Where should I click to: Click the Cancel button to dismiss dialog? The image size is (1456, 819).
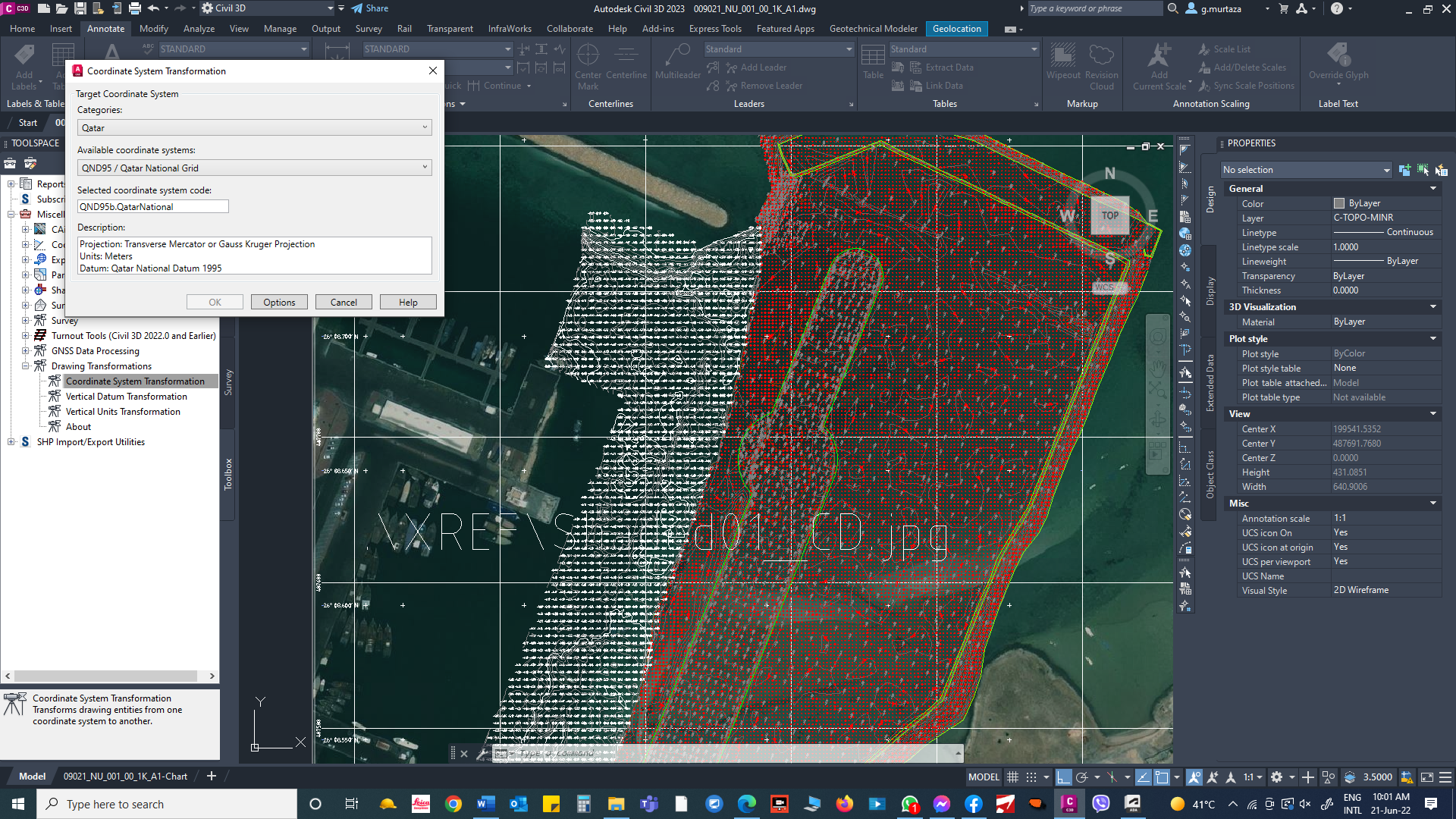pyautogui.click(x=343, y=302)
